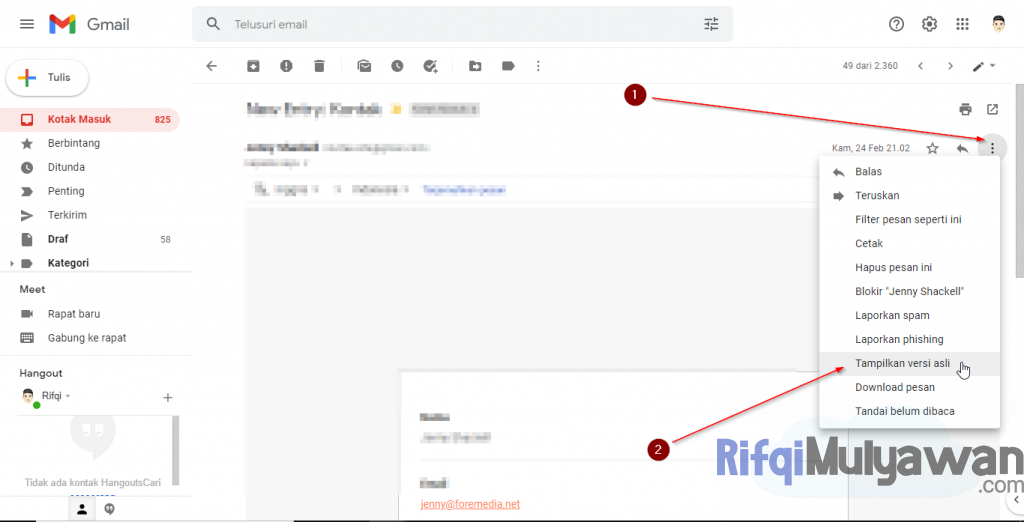This screenshot has width=1024, height=522.
Task: Report spam icon in toolbar
Action: click(x=286, y=66)
